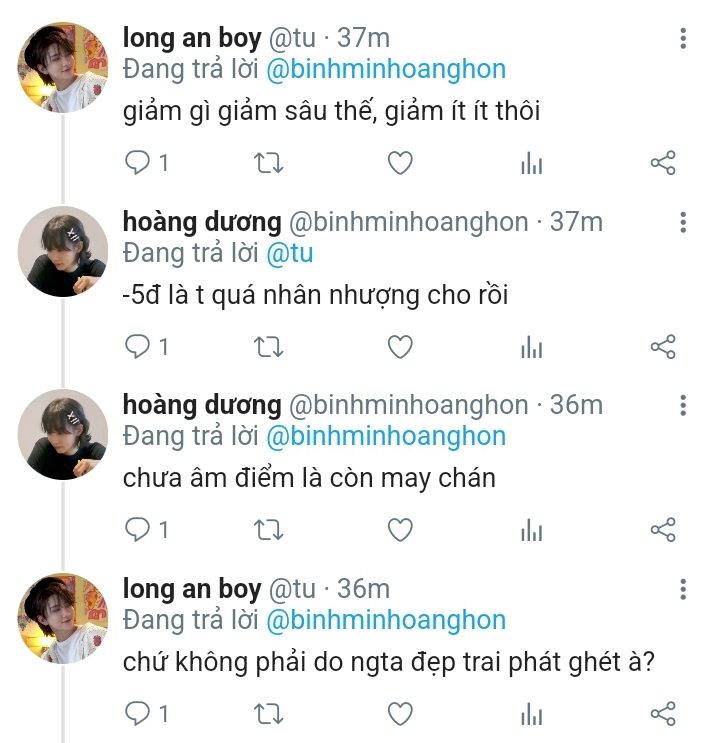View analytics for the 'giảm gì giảm sâu thế' tweet

[x=531, y=164]
